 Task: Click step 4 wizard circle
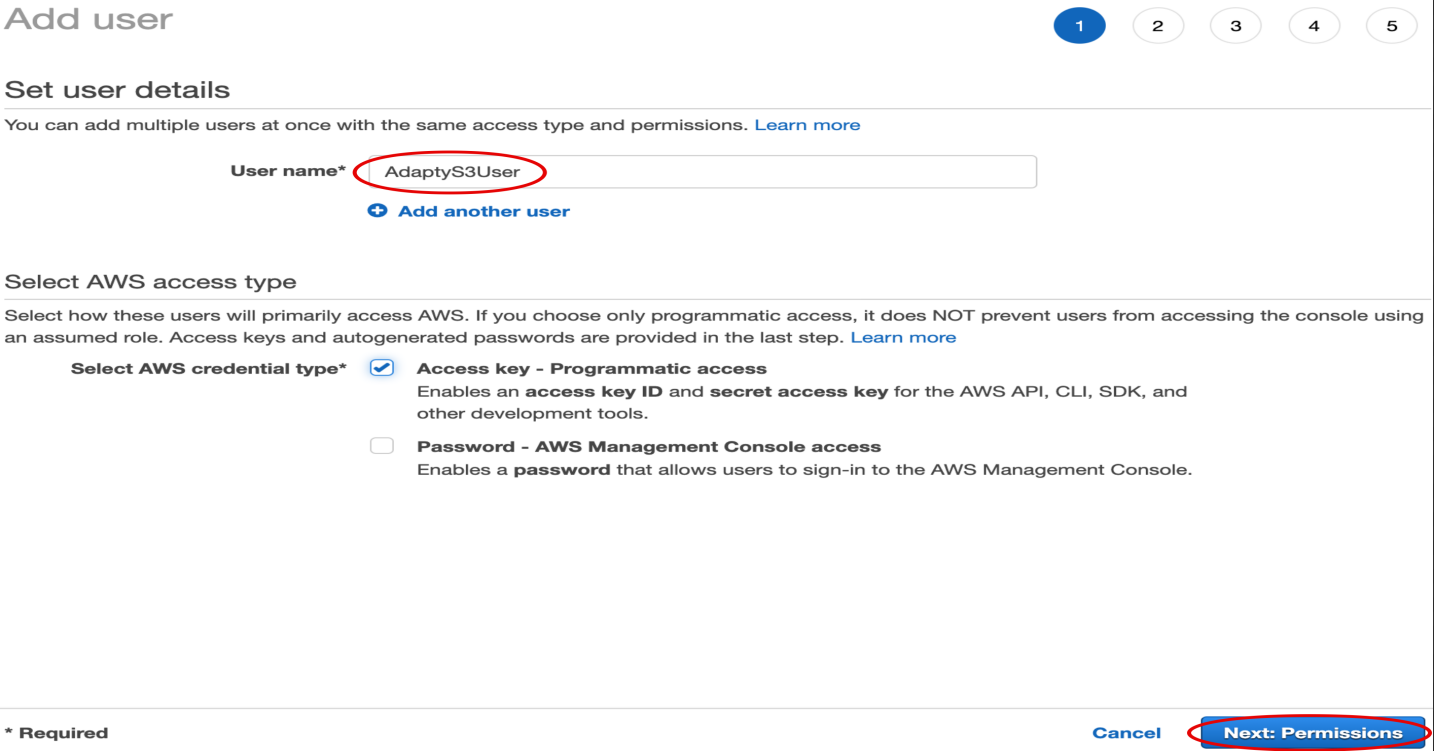click(x=1313, y=26)
